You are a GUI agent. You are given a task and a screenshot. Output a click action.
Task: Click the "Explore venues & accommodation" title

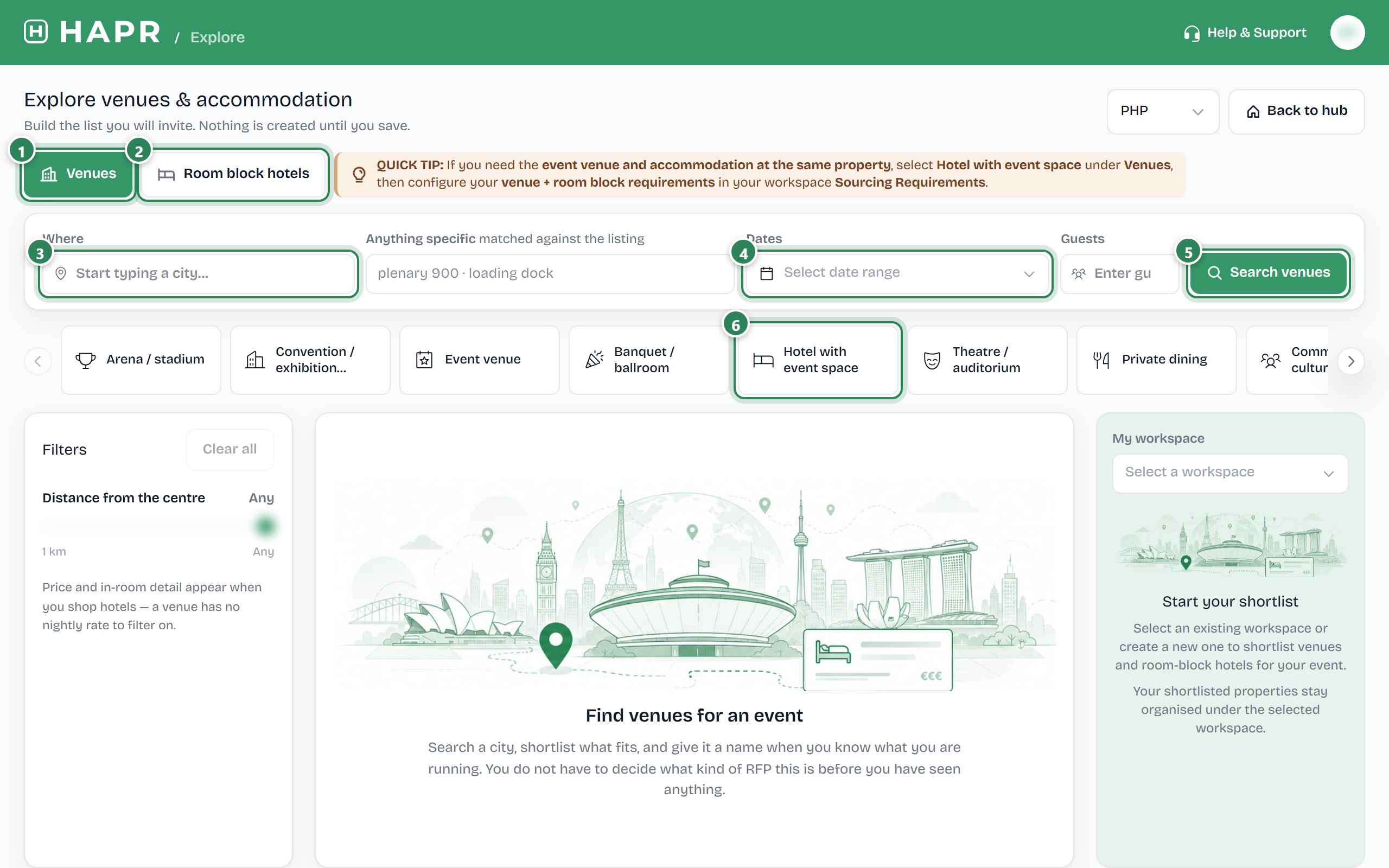(x=188, y=100)
